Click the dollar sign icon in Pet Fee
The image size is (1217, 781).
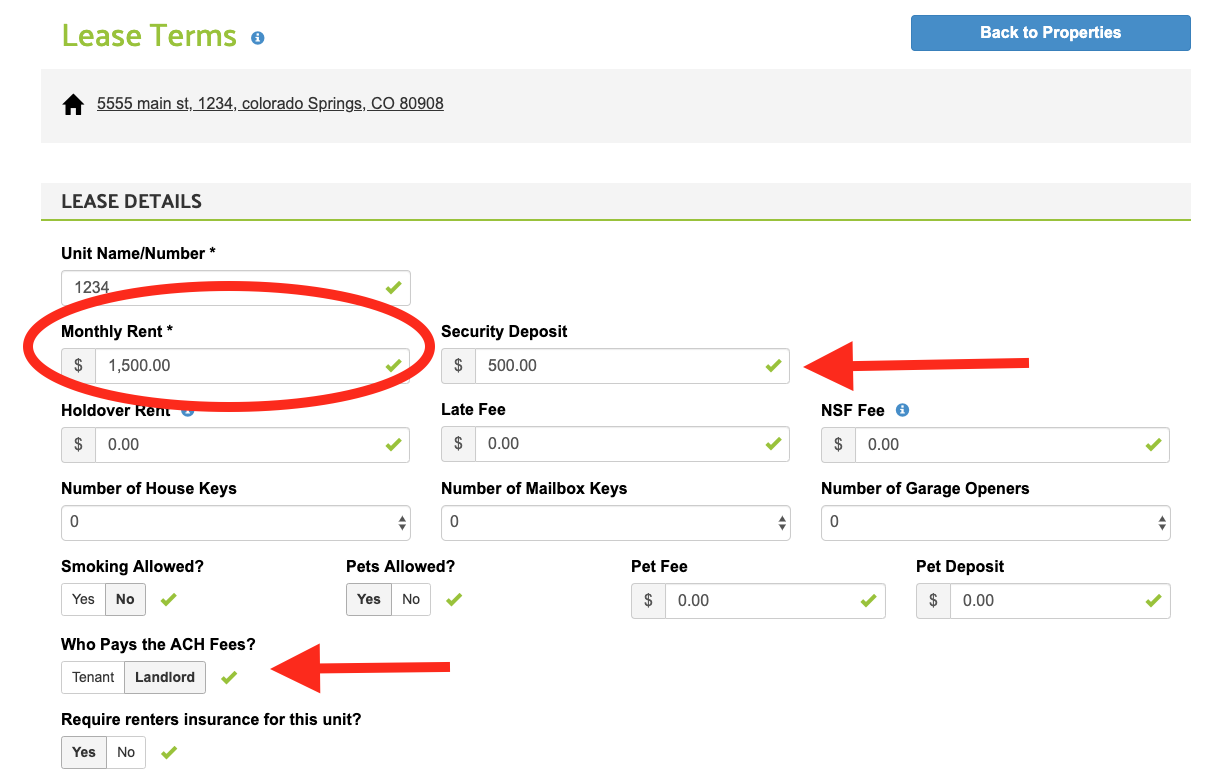[648, 601]
